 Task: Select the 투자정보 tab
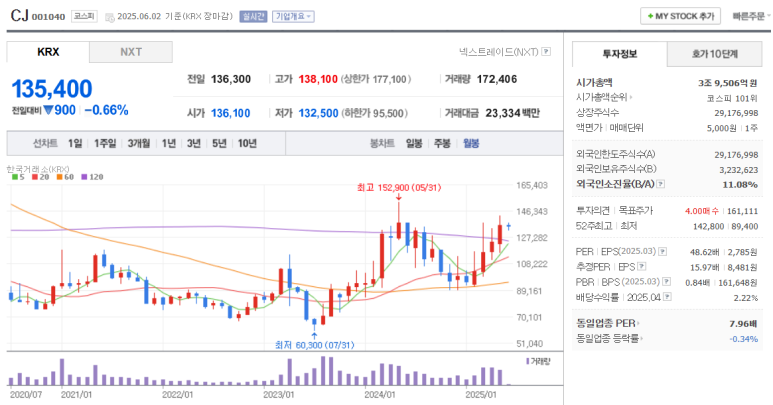tap(620, 54)
